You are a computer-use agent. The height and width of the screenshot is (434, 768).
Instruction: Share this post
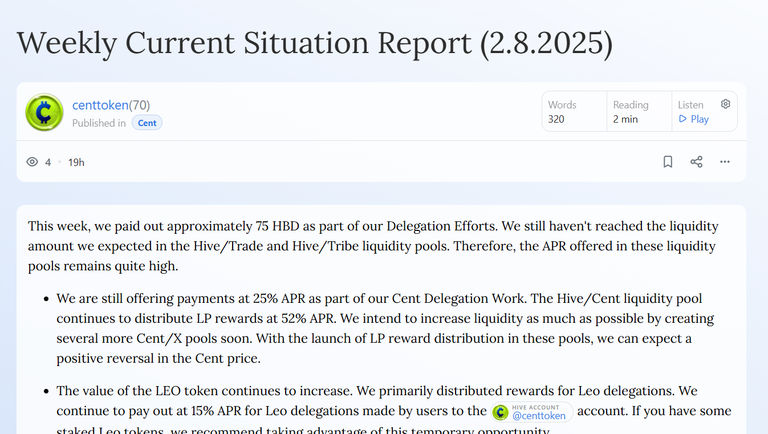click(696, 162)
